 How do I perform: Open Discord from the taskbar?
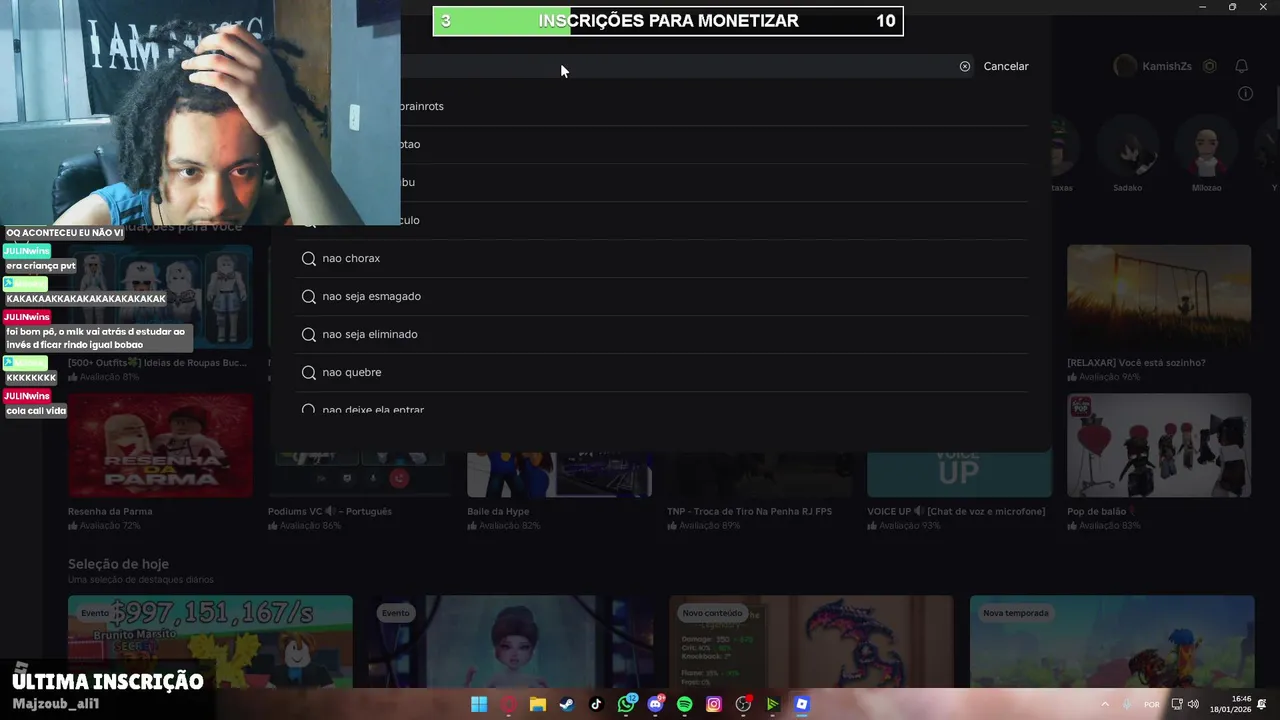tap(656, 704)
